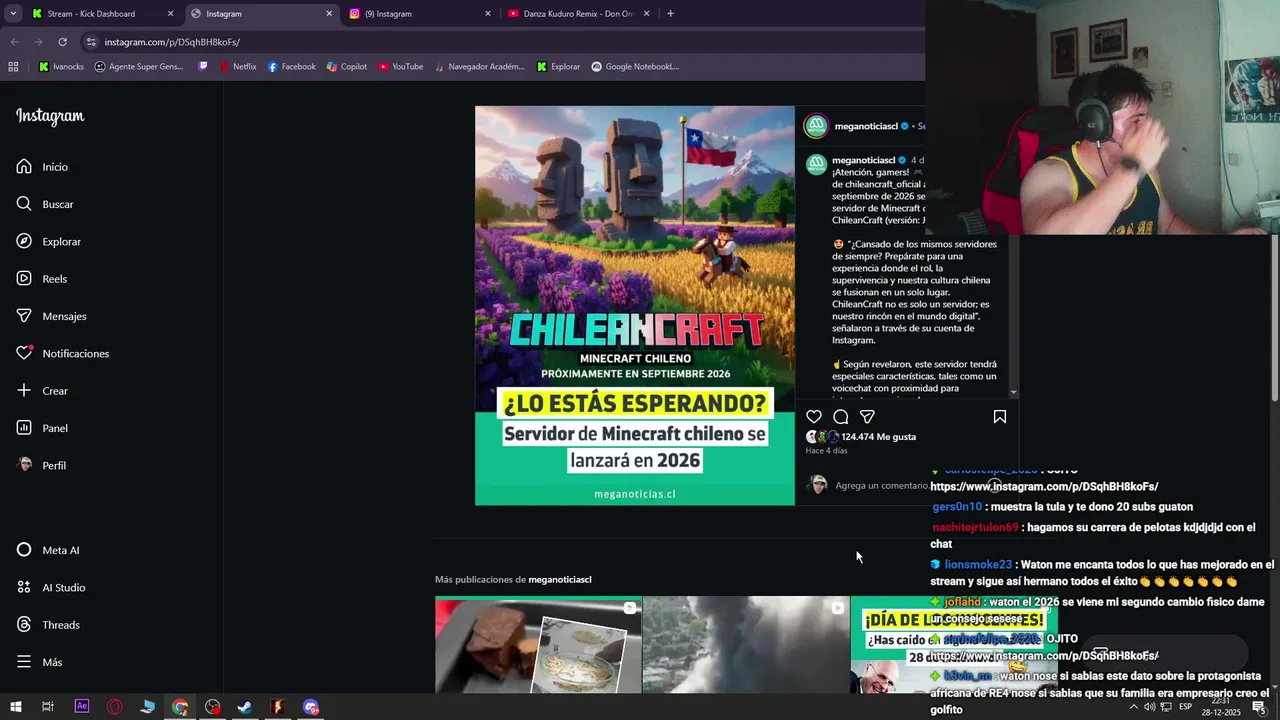Open the Windows Start menu
1280x720 pixels.
click(16, 707)
